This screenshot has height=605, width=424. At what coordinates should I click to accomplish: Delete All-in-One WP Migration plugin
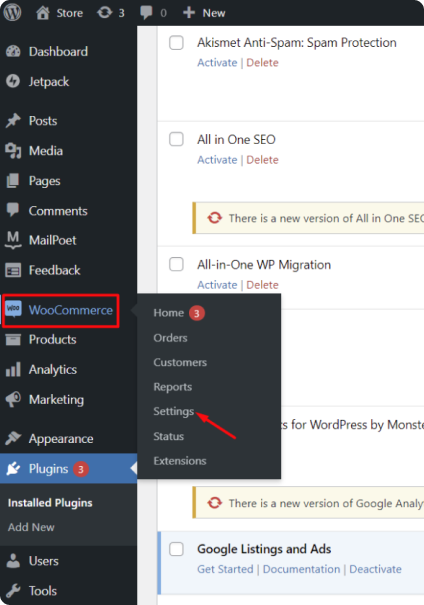pyautogui.click(x=262, y=285)
